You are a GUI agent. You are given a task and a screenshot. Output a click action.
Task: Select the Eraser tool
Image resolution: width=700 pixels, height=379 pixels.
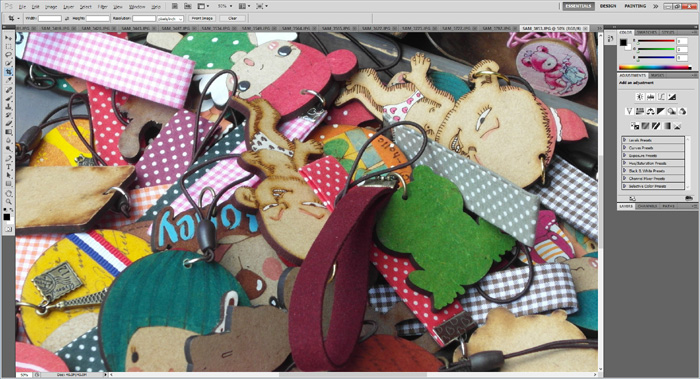tap(8, 124)
